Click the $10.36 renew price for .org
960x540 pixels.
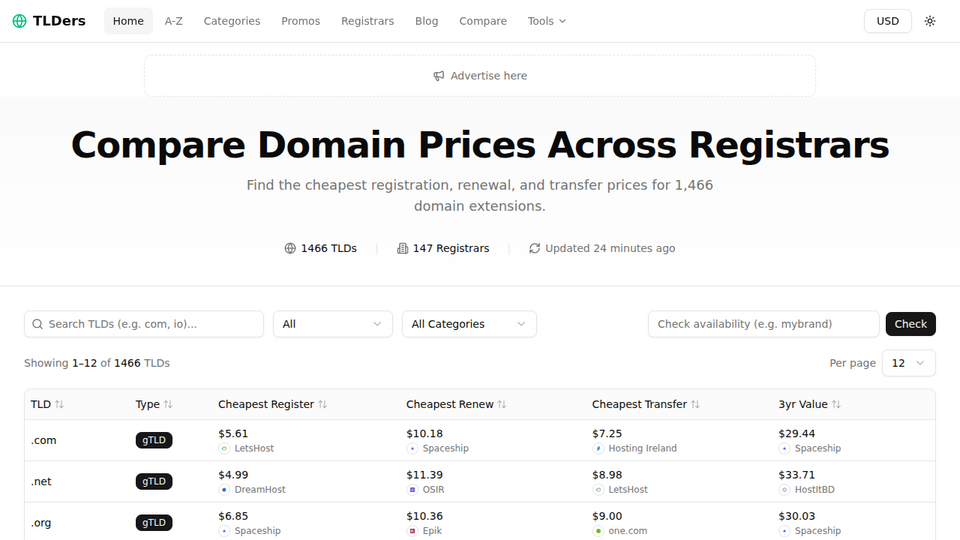click(x=424, y=516)
